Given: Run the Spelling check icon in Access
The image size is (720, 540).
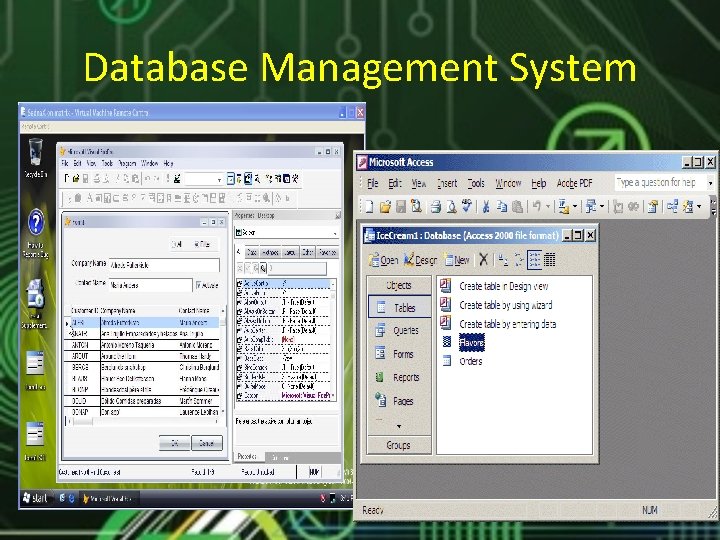Looking at the screenshot, I should click(x=467, y=207).
